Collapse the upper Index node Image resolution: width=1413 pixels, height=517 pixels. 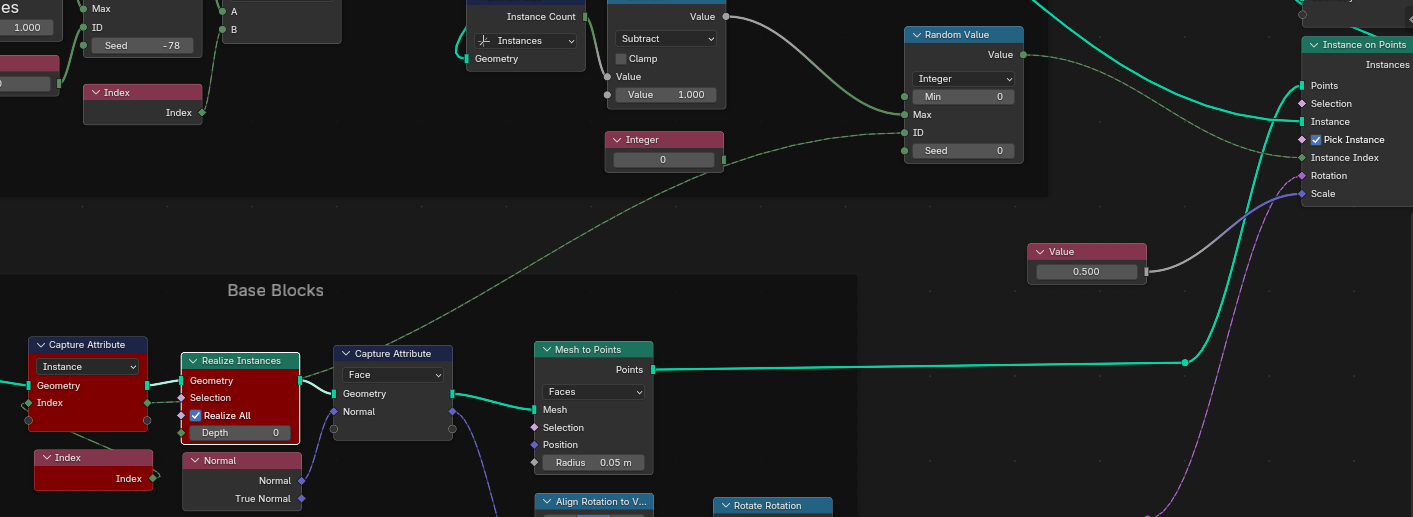(95, 93)
